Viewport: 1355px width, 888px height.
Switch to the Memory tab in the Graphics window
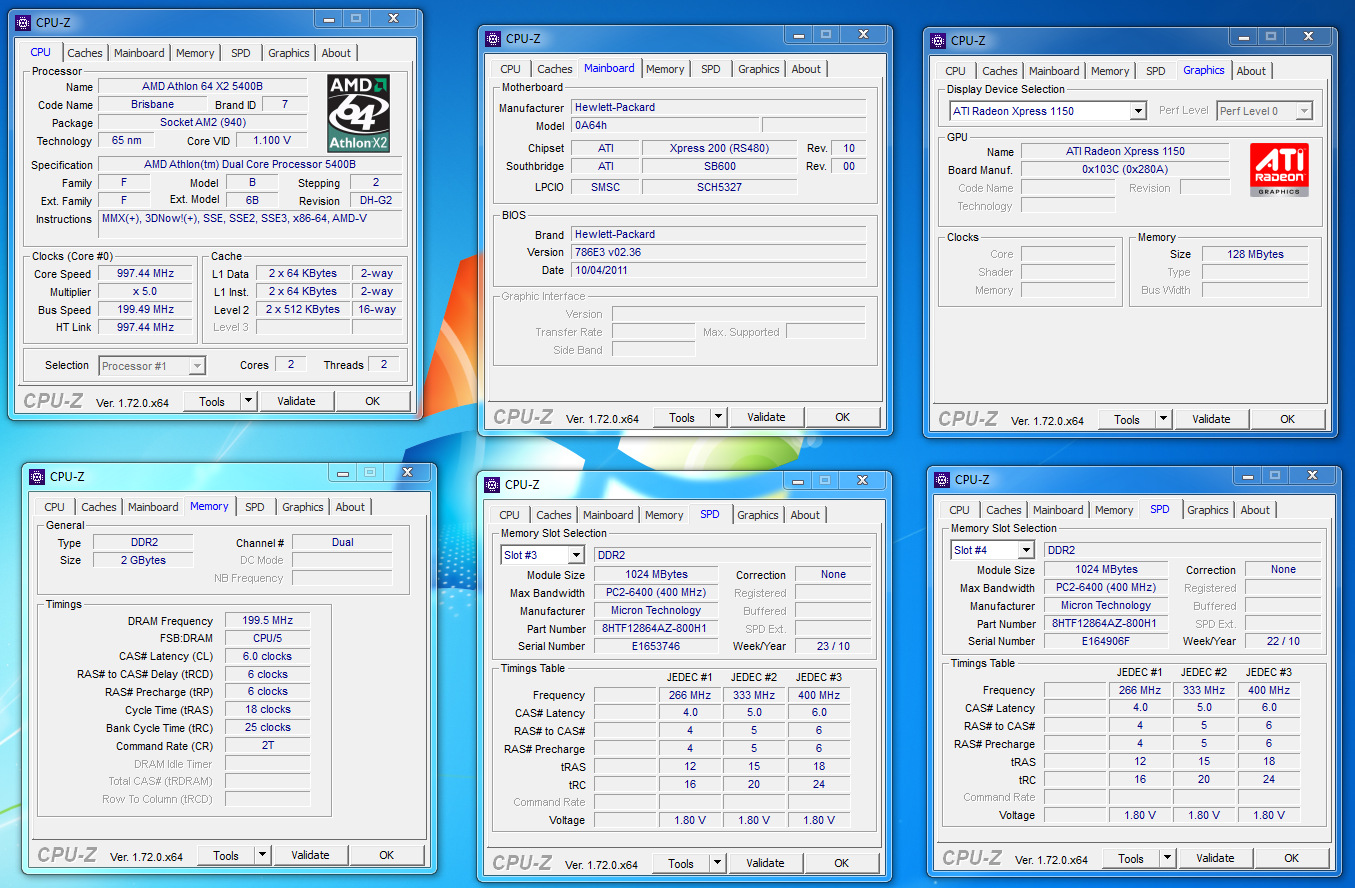[x=1110, y=71]
